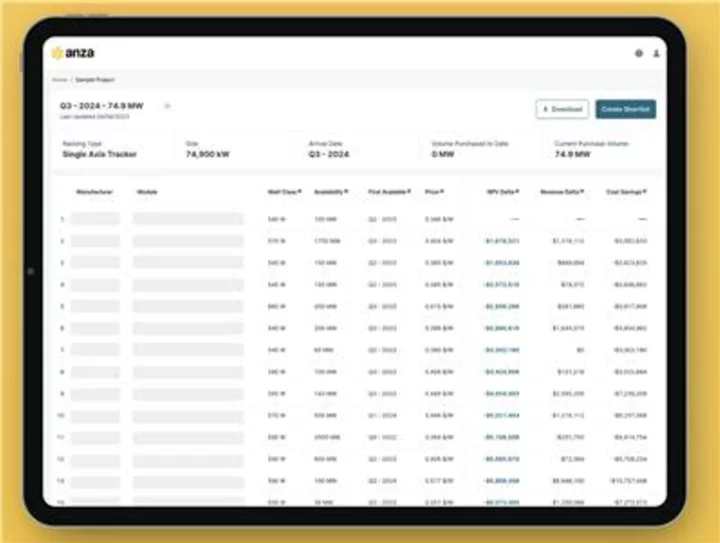Click the 74,900 kW size value

point(208,154)
